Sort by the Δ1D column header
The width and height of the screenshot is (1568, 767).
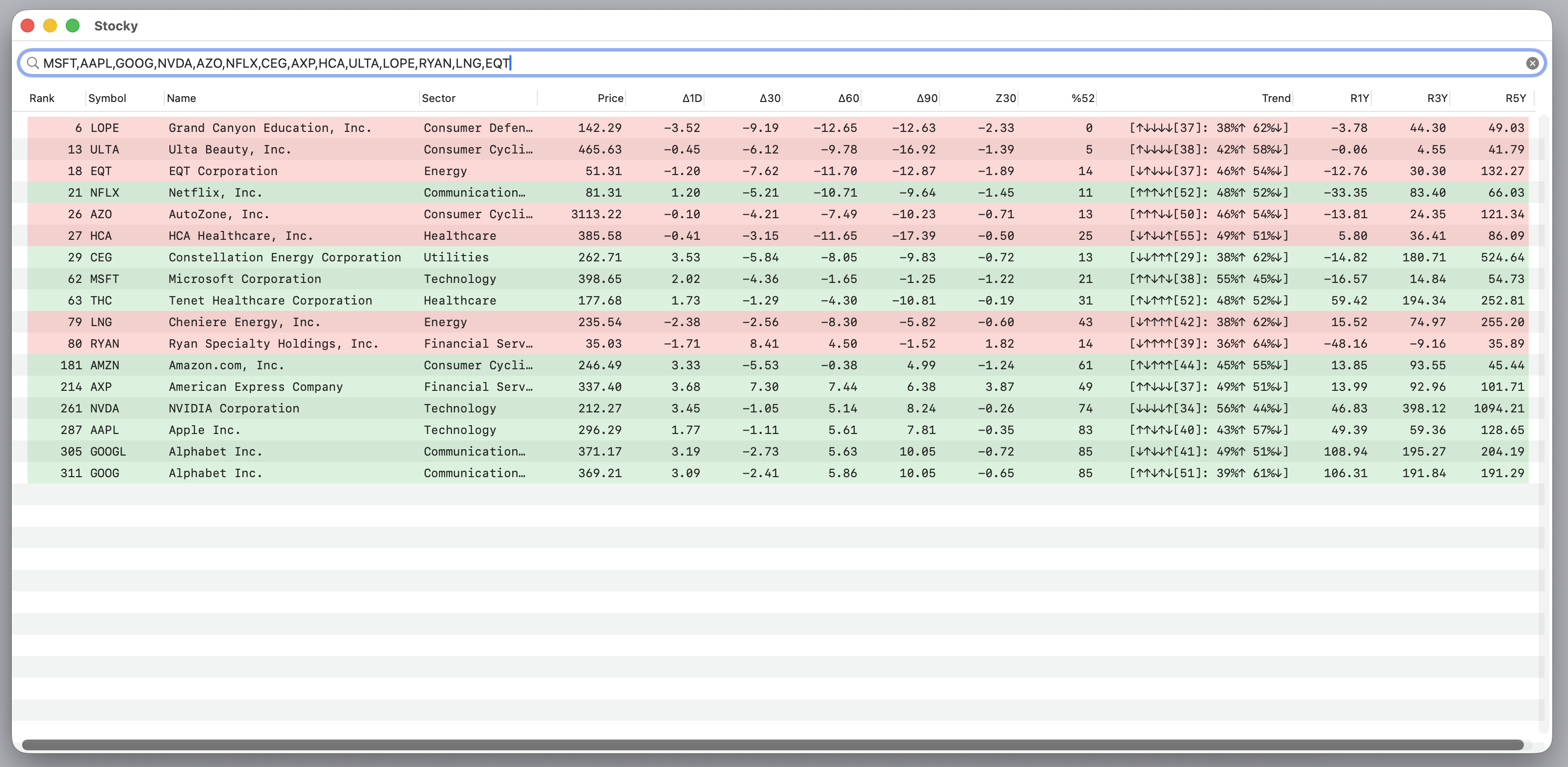[692, 98]
